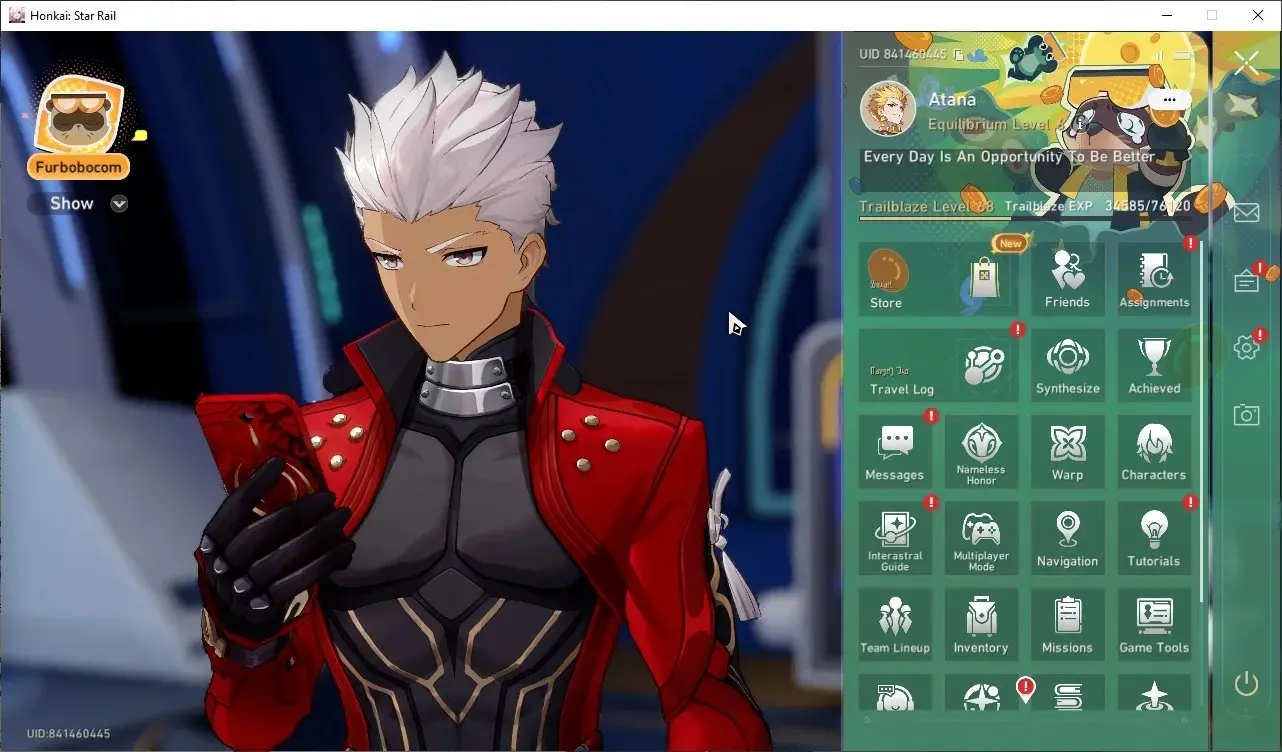
Task: Click the Furbobocom name label
Action: (79, 167)
